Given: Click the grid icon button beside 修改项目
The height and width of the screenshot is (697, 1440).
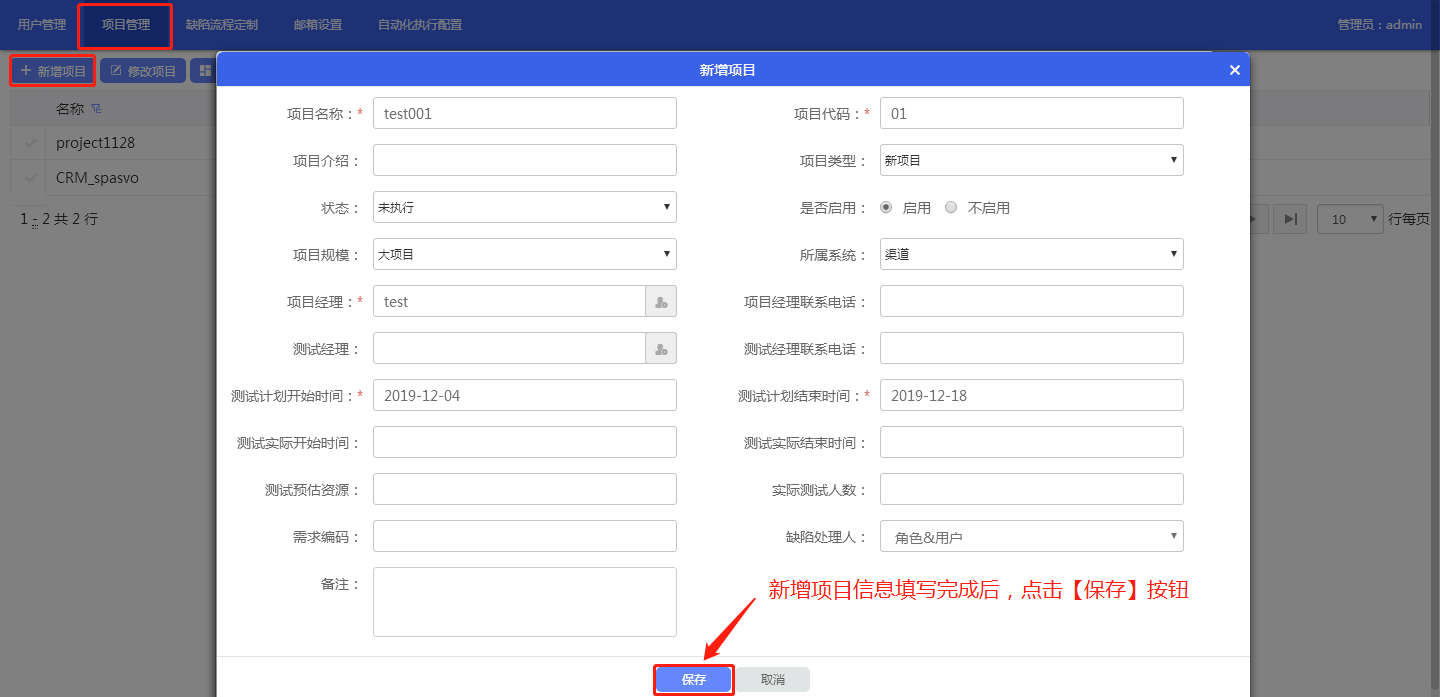Looking at the screenshot, I should [205, 71].
